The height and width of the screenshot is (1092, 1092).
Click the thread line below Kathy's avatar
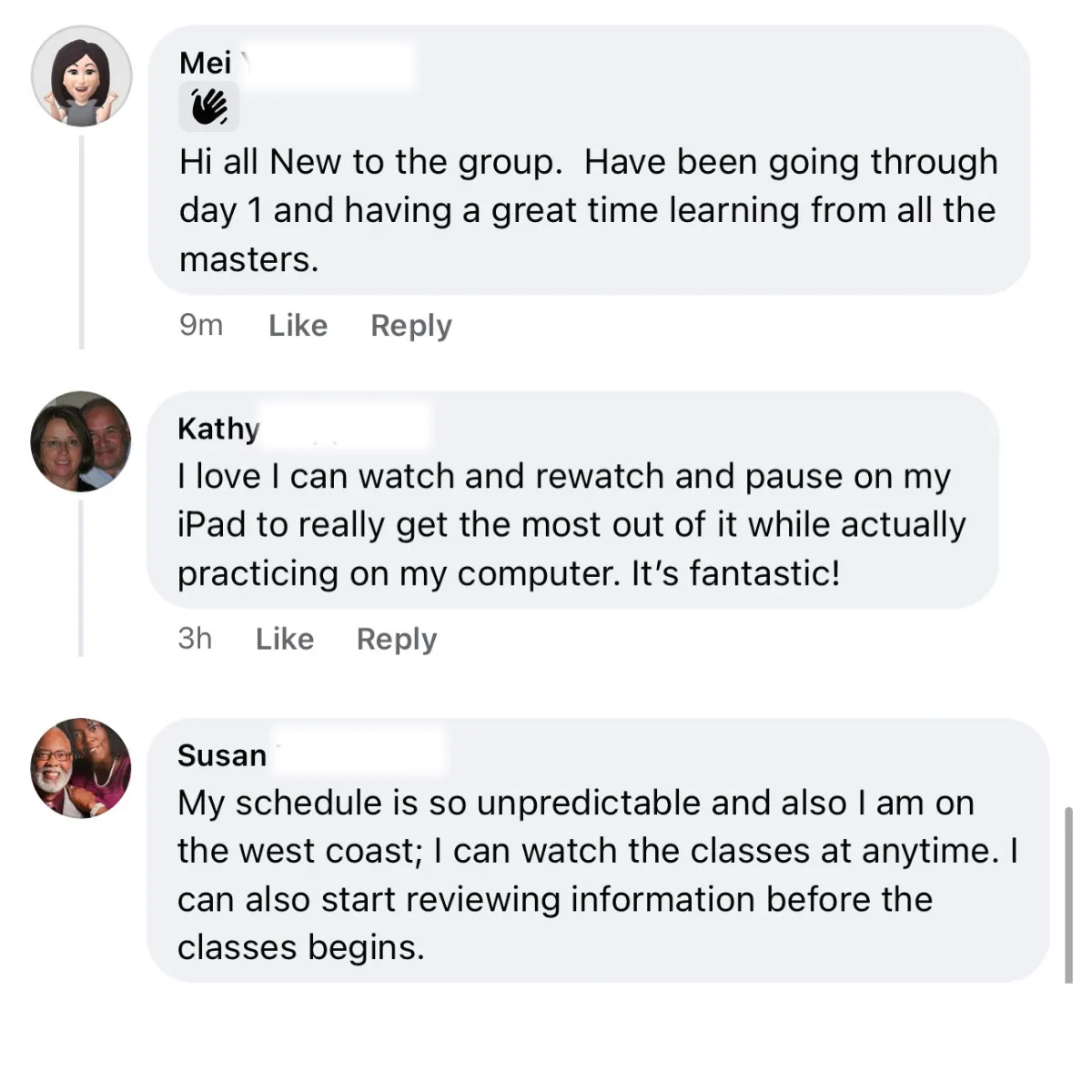81,579
